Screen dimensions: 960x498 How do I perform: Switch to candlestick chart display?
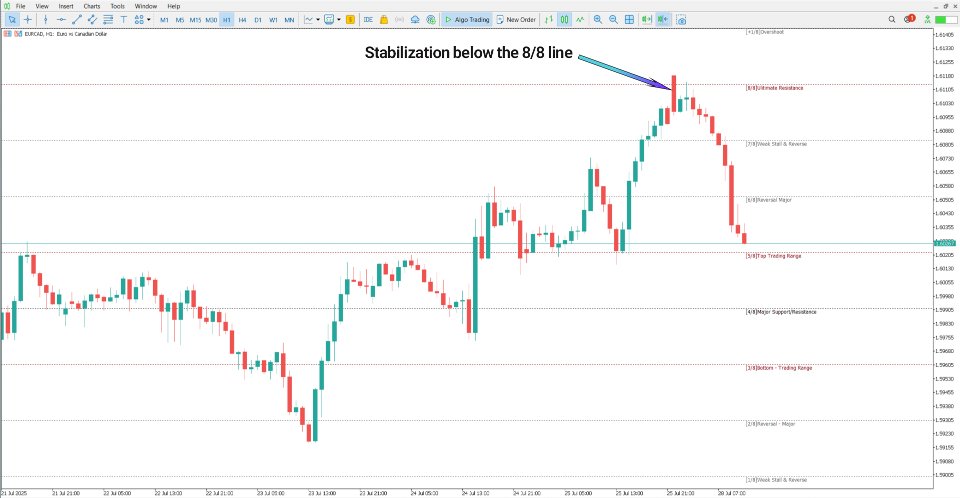pos(564,20)
